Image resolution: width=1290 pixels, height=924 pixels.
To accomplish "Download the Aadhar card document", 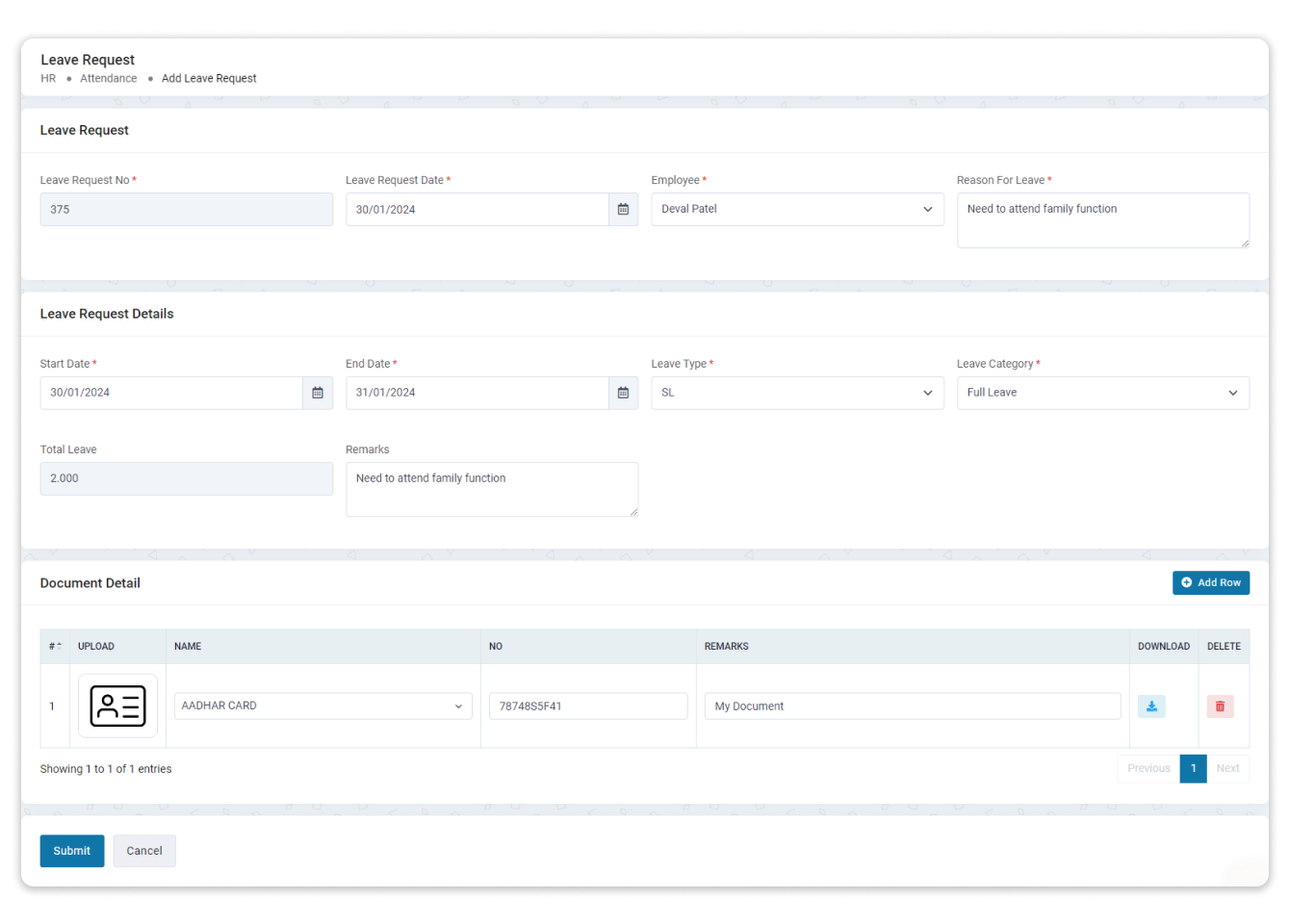I will pos(1151,706).
